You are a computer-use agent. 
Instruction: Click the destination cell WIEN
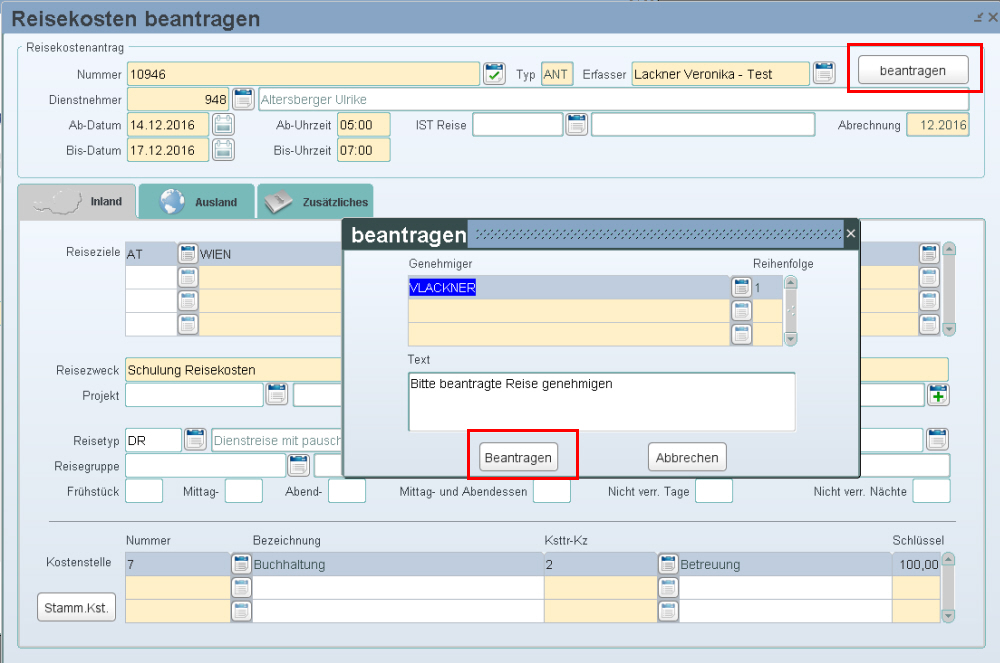pos(270,254)
